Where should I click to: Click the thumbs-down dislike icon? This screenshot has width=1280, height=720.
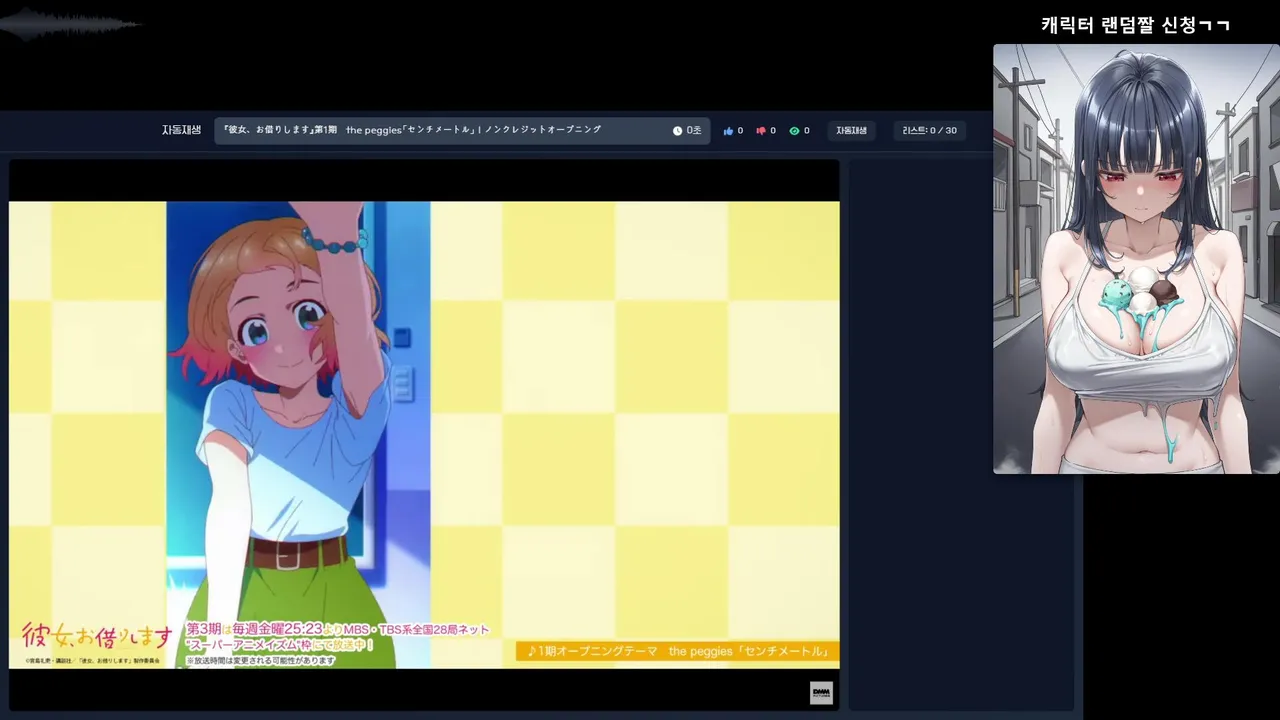pyautogui.click(x=761, y=131)
